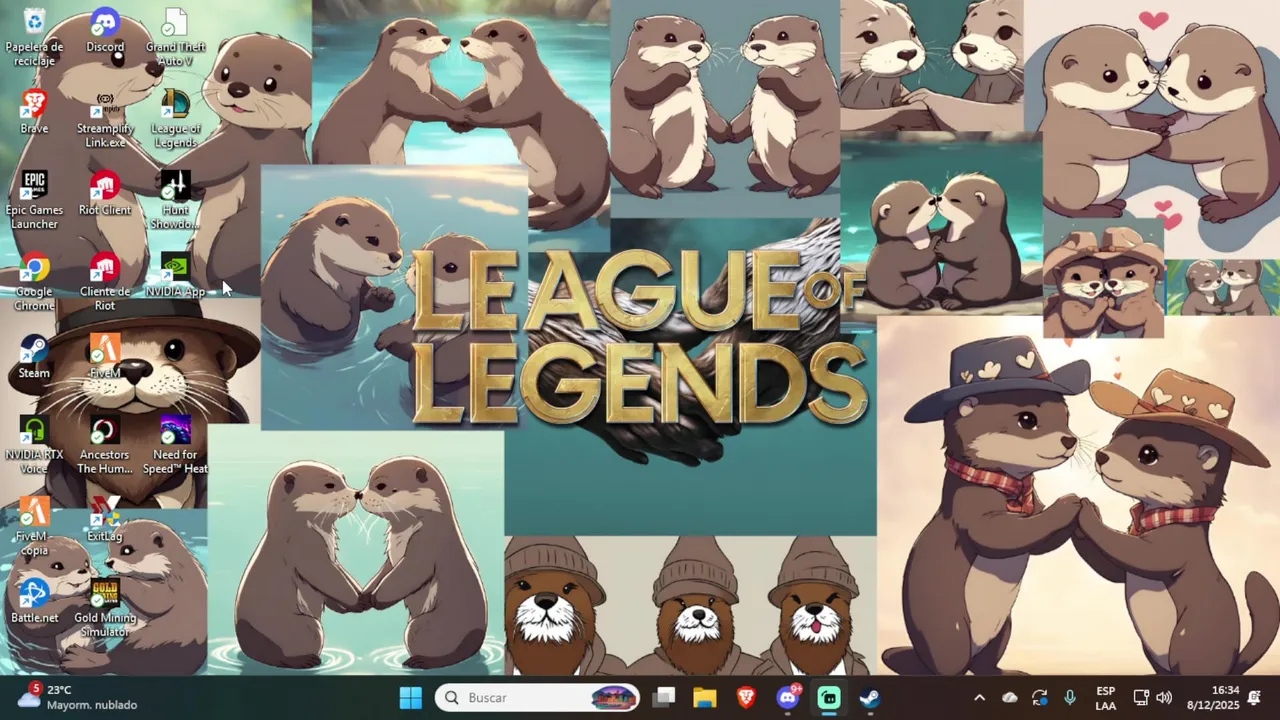Select the Steam desktop shortcut
This screenshot has width=1280, height=720.
pyautogui.click(x=34, y=357)
